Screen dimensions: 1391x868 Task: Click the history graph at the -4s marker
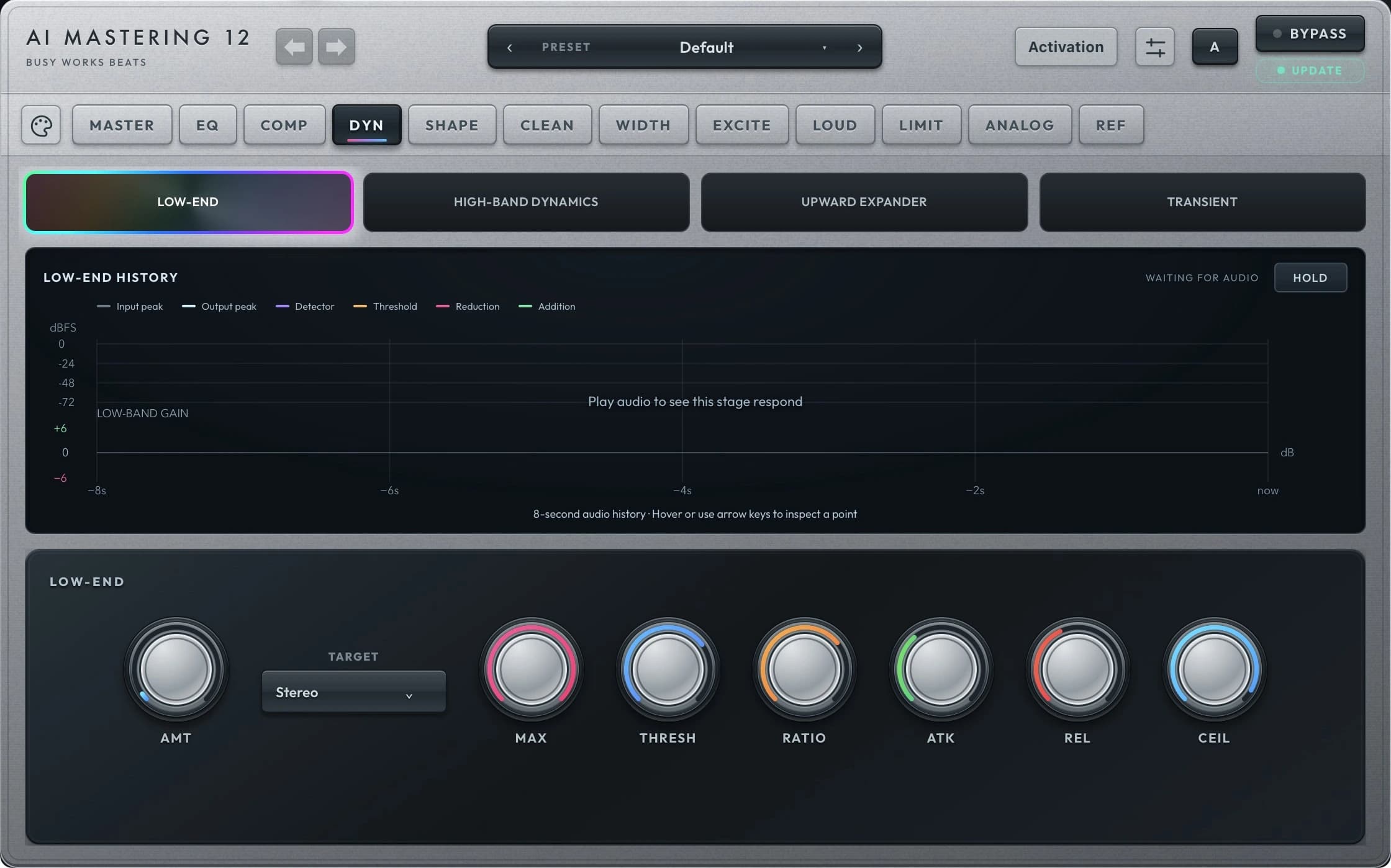click(682, 491)
